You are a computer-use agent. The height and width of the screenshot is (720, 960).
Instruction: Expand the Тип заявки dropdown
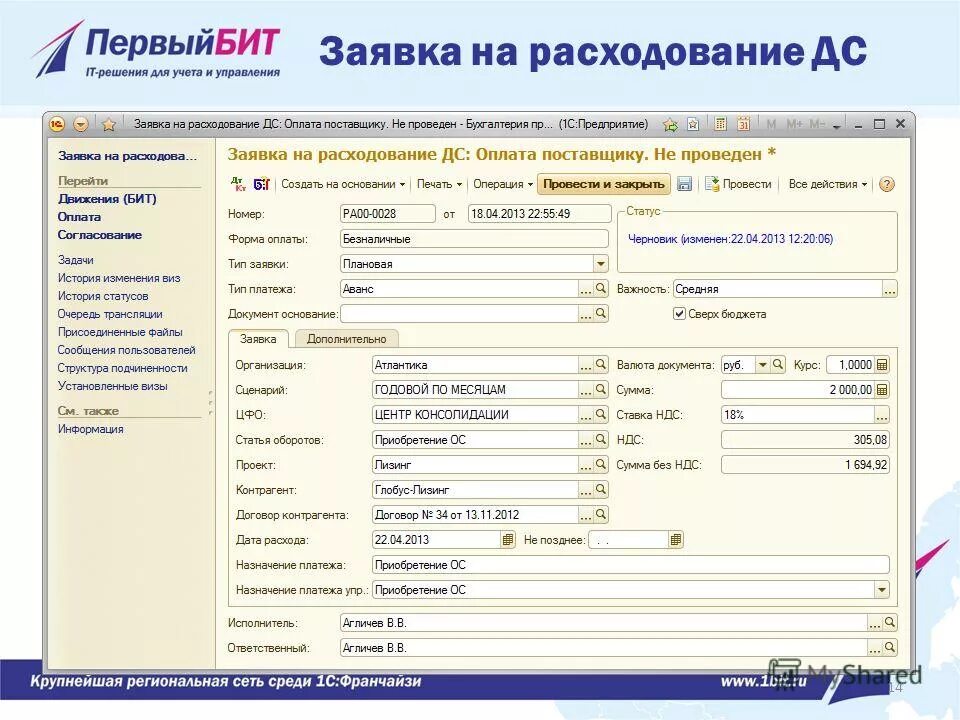600,262
